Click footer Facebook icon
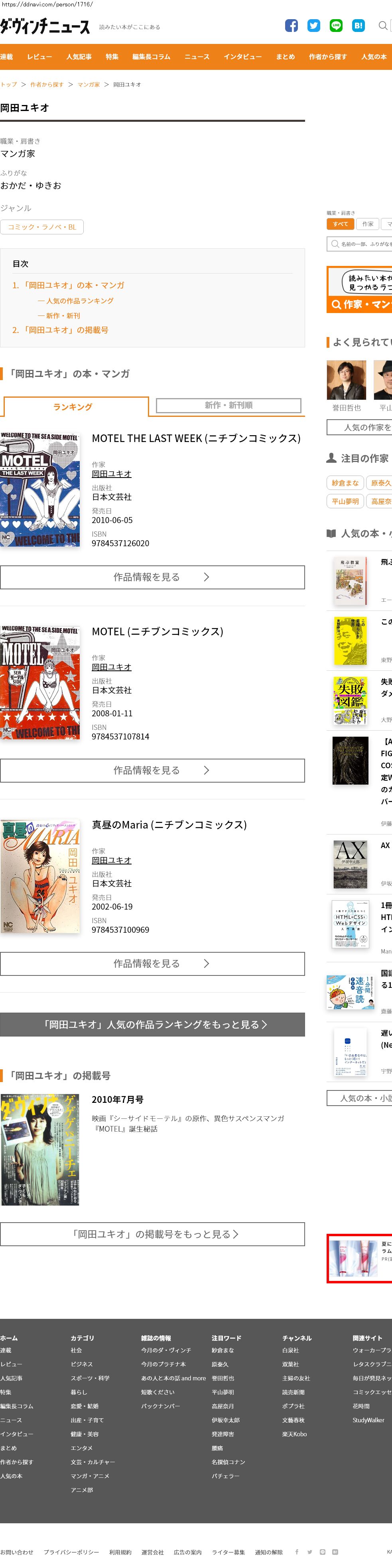Viewport: 392px width, 1568px height. tap(297, 1552)
